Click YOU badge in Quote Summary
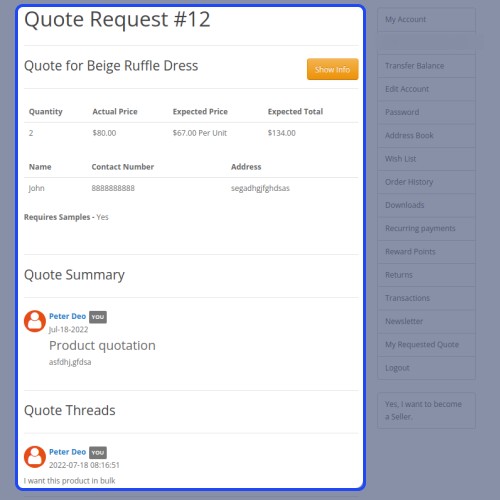The height and width of the screenshot is (500, 500). click(x=98, y=317)
